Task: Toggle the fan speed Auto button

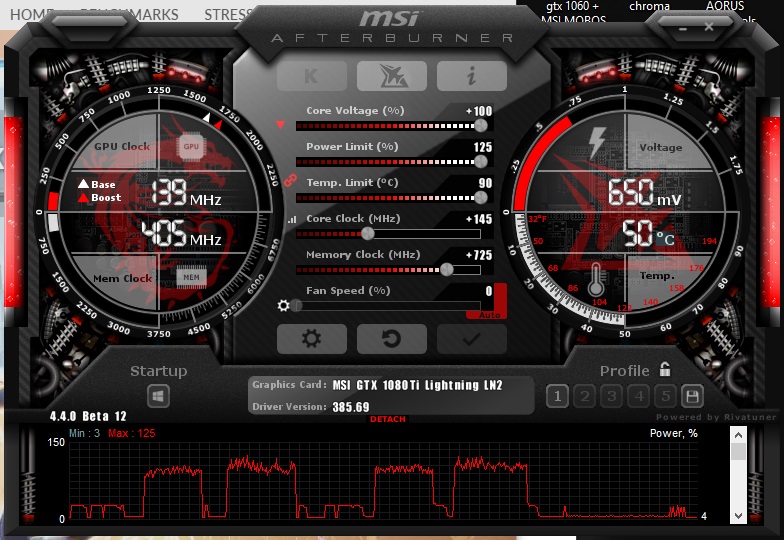Action: [489, 315]
